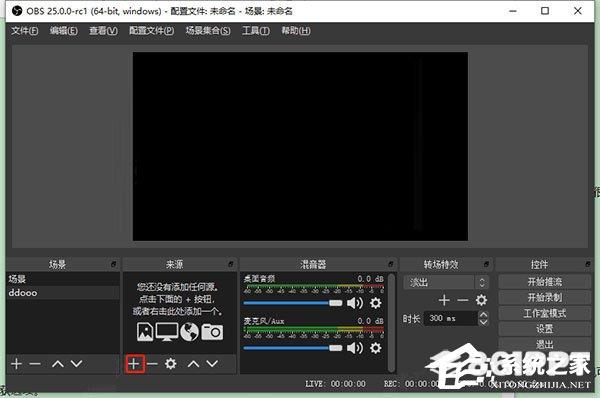Image resolution: width=600 pixels, height=398 pixels.
Task: Open the 帮助(H) menu
Action: click(296, 31)
